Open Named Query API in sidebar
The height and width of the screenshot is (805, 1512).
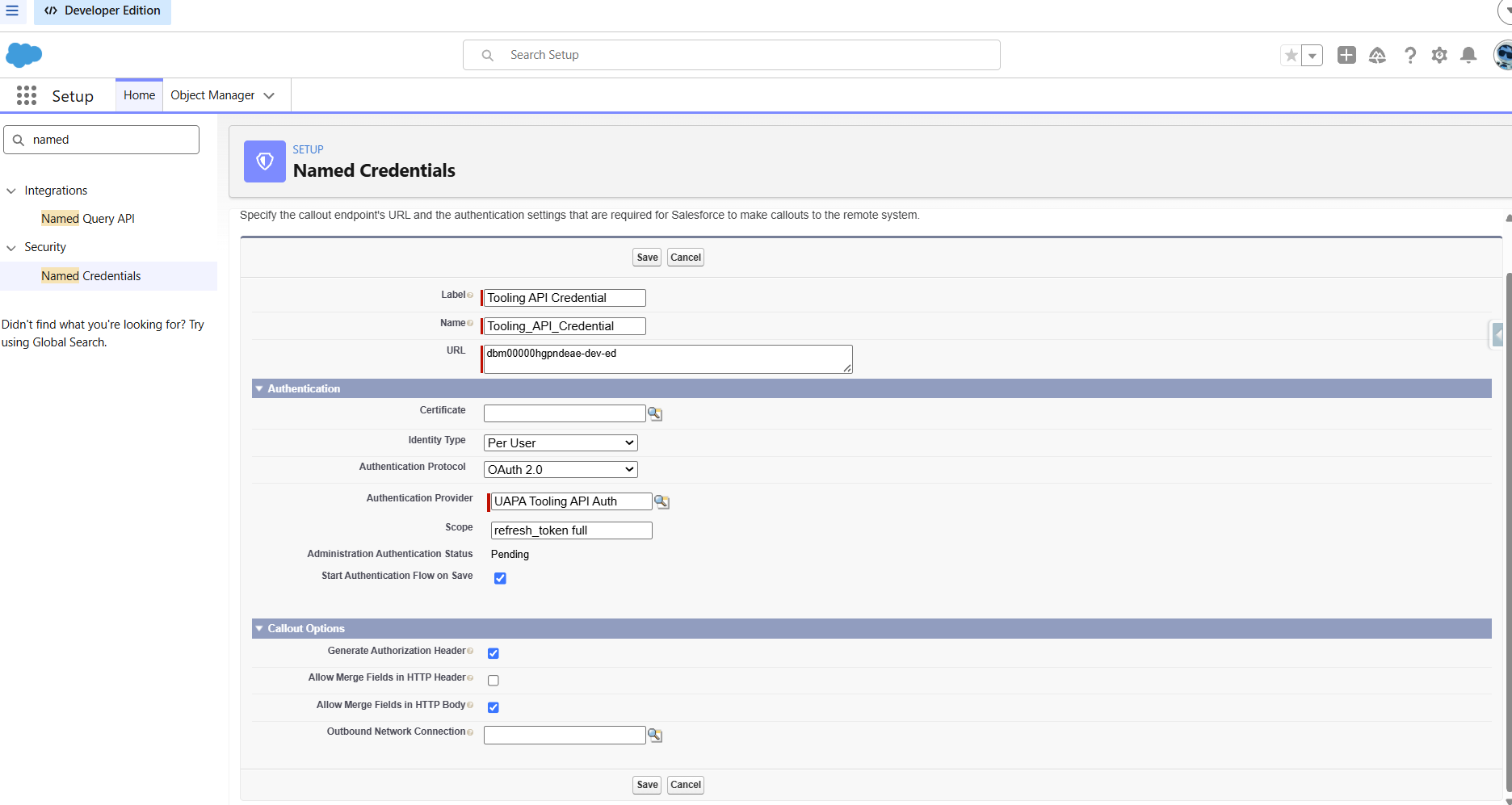(x=88, y=219)
